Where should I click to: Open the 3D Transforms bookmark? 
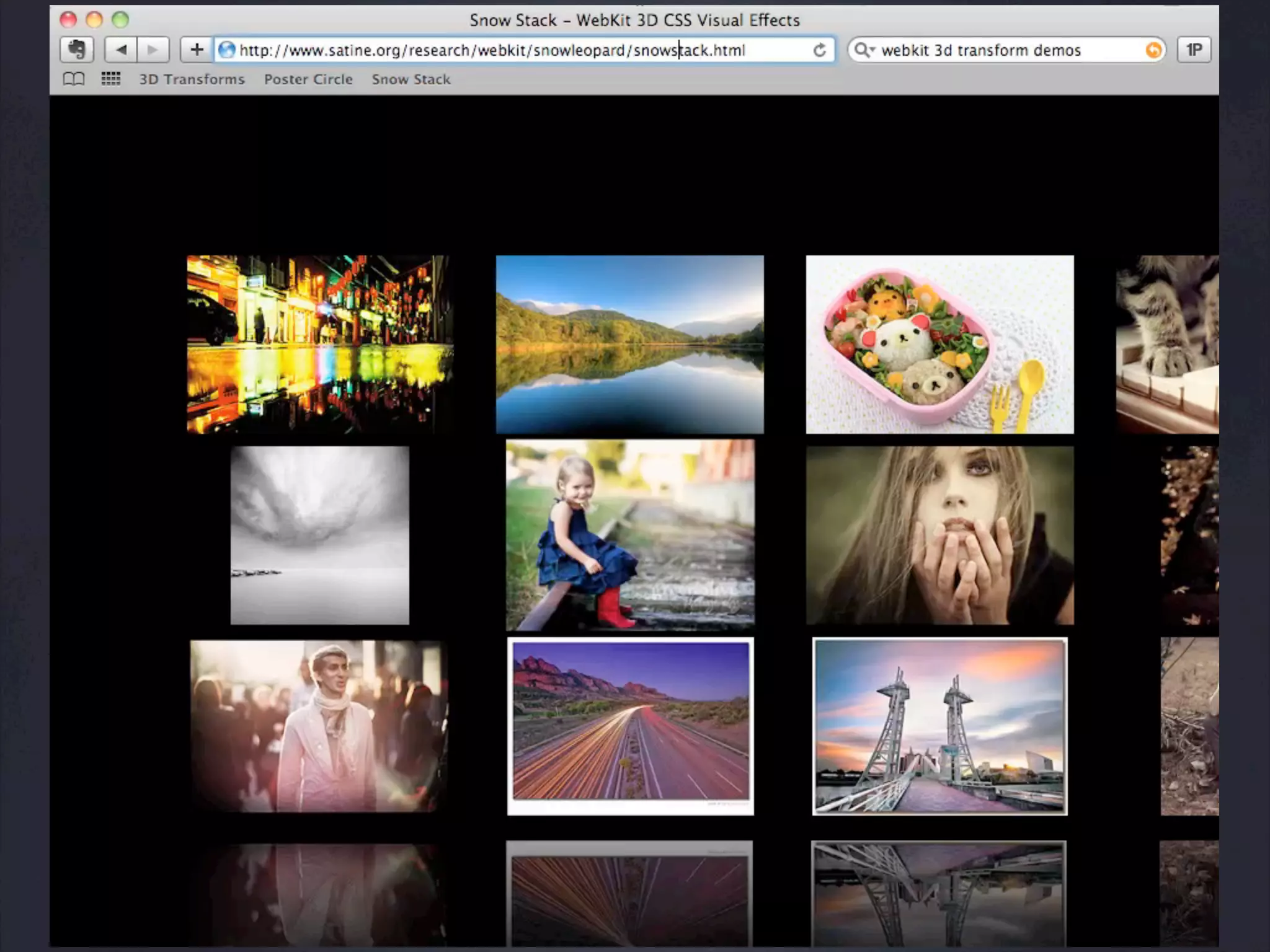(x=192, y=79)
